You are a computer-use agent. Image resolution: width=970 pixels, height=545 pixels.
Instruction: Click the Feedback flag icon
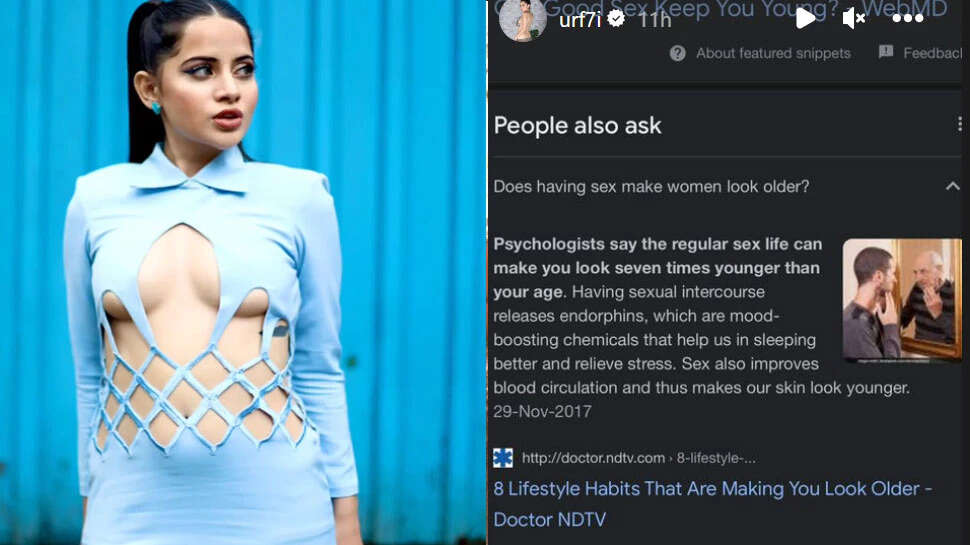coord(886,52)
